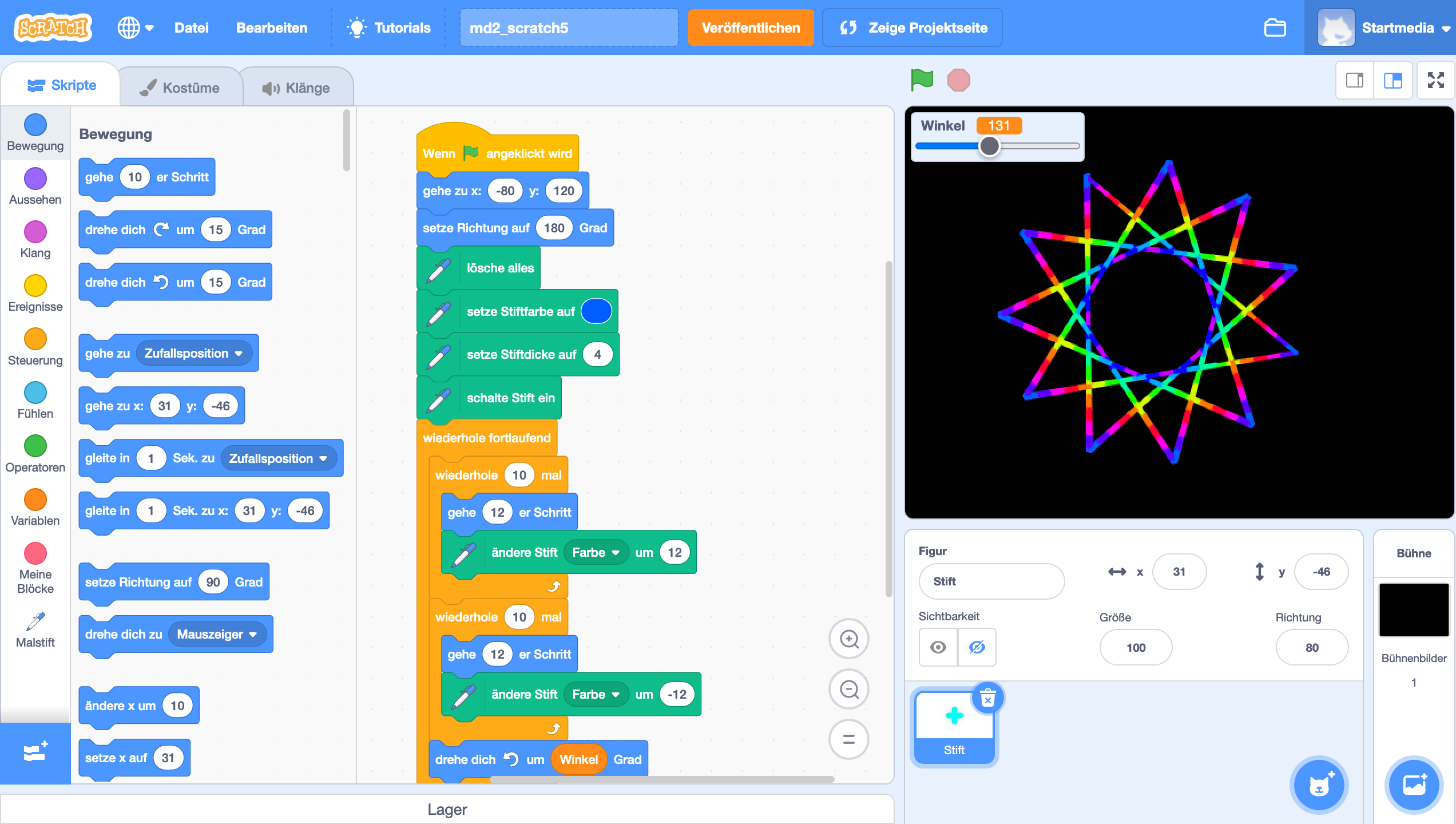Open the Datei menu
Screen dimensions: 1456x824
pyautogui.click(x=191, y=27)
